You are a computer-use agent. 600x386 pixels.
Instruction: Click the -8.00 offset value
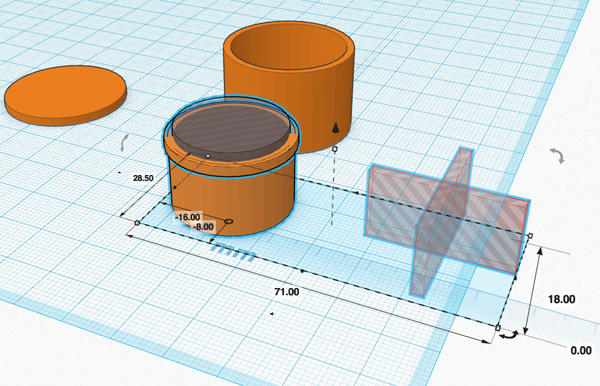[203, 227]
